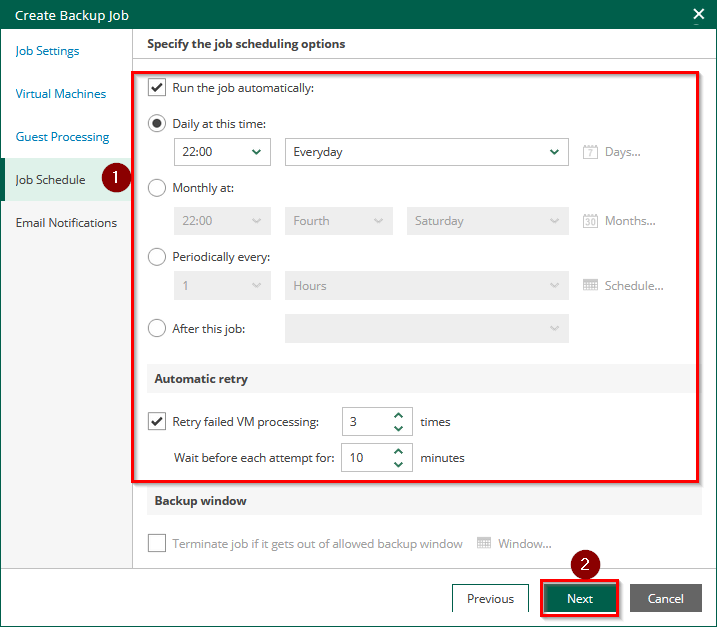Open the daily 22:00 time dropdown
This screenshot has width=717, height=627.
click(222, 152)
